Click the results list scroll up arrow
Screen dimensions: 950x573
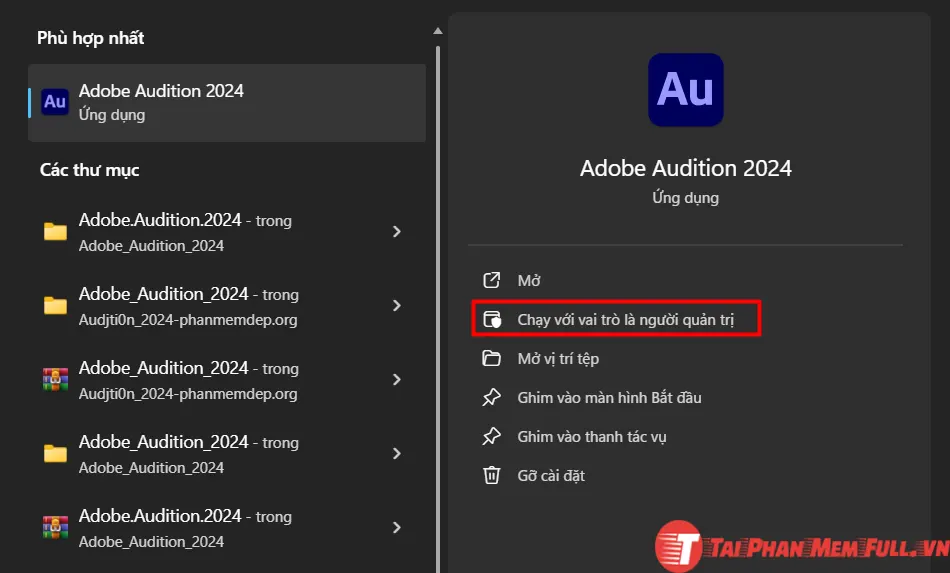pos(438,31)
